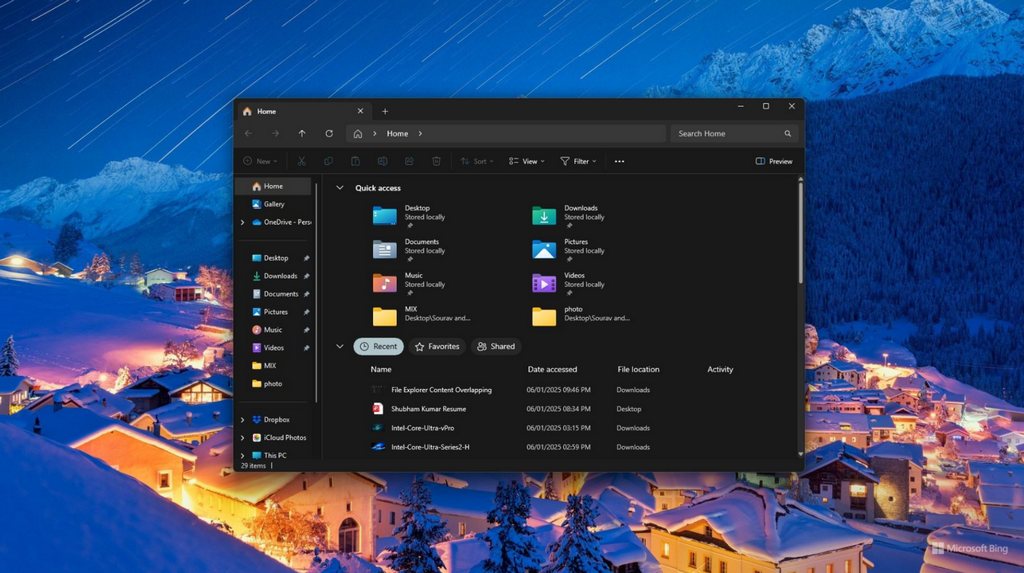Image resolution: width=1024 pixels, height=573 pixels.
Task: Click the Cut scissors icon
Action: (x=302, y=161)
